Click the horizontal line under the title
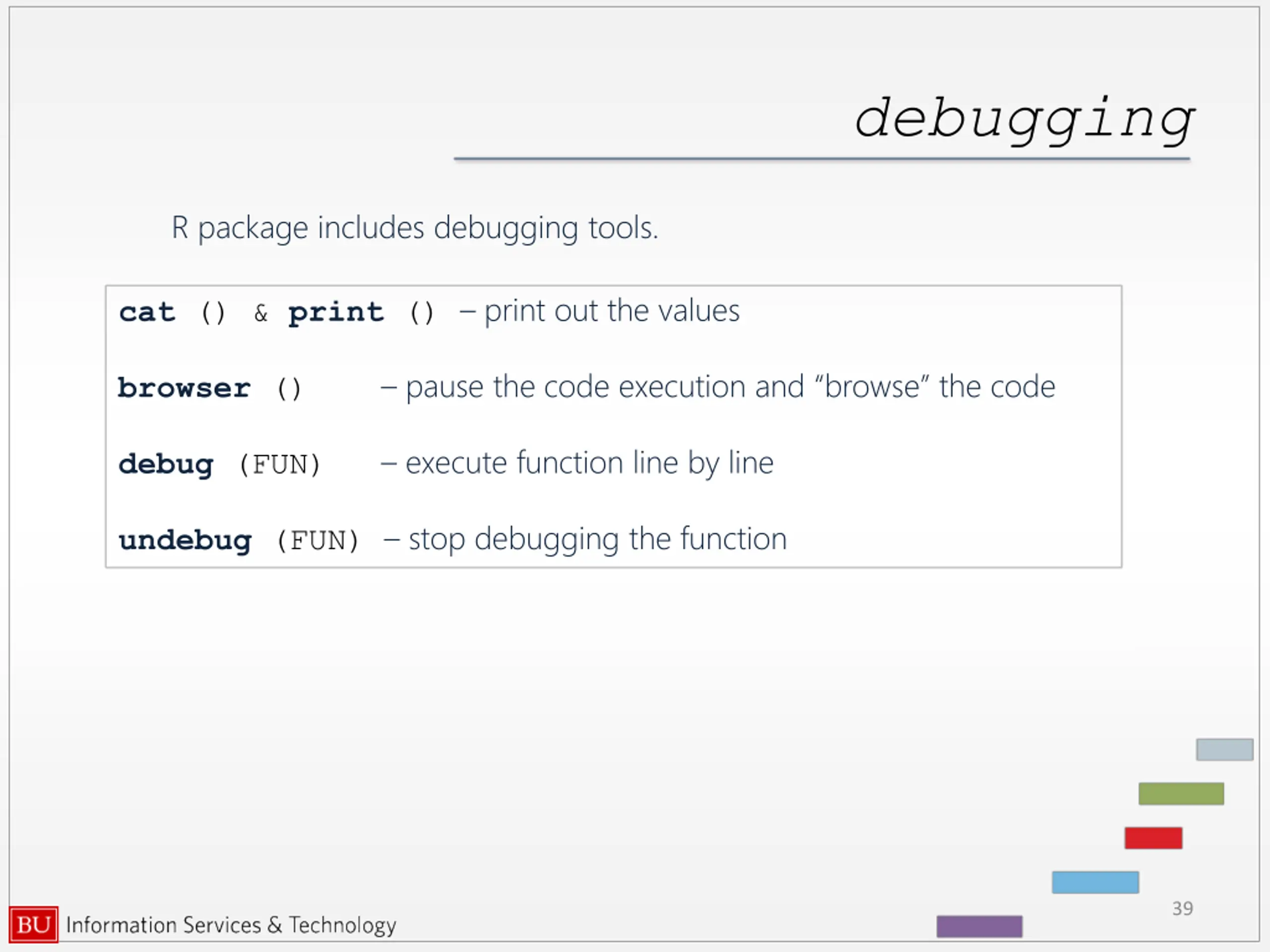 tap(822, 159)
